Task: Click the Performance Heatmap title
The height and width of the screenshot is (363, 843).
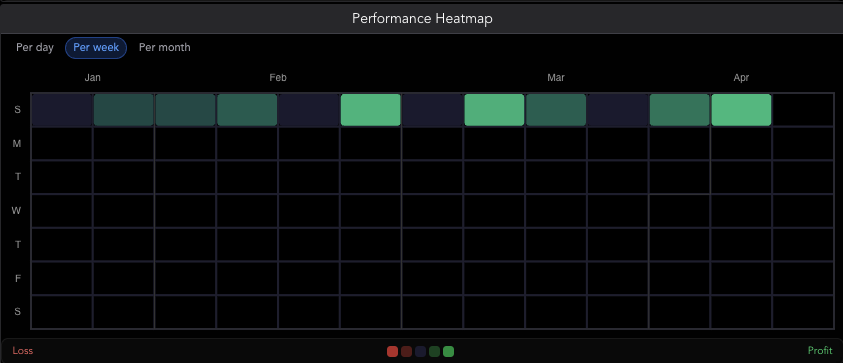Action: click(x=422, y=18)
